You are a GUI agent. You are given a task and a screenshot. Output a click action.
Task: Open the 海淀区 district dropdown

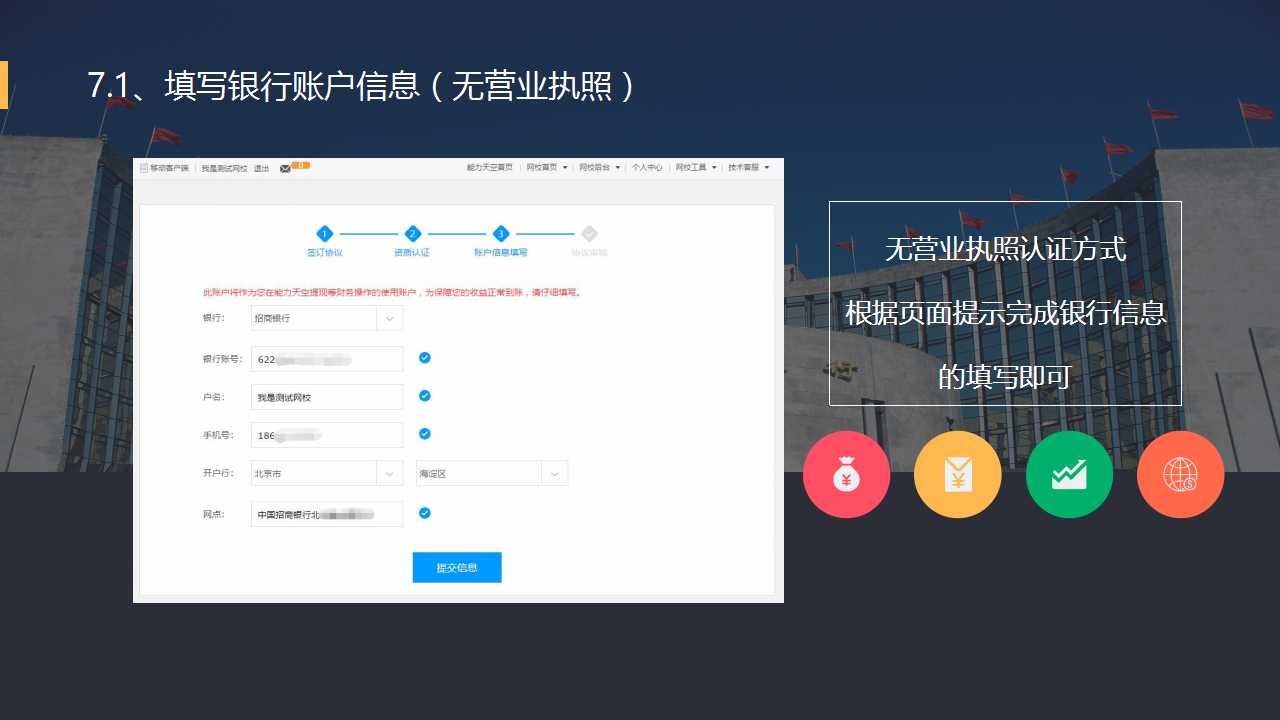554,474
